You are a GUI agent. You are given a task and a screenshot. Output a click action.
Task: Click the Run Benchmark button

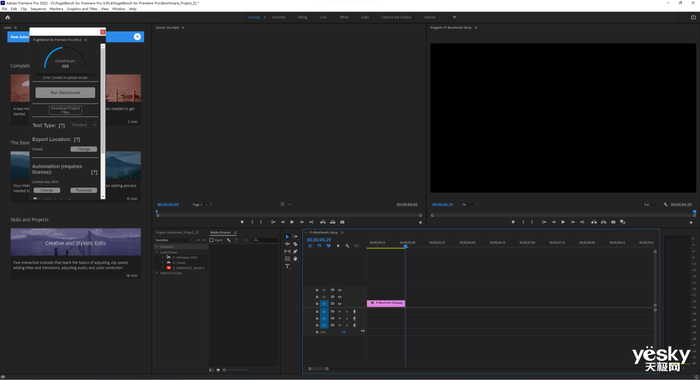[x=65, y=92]
